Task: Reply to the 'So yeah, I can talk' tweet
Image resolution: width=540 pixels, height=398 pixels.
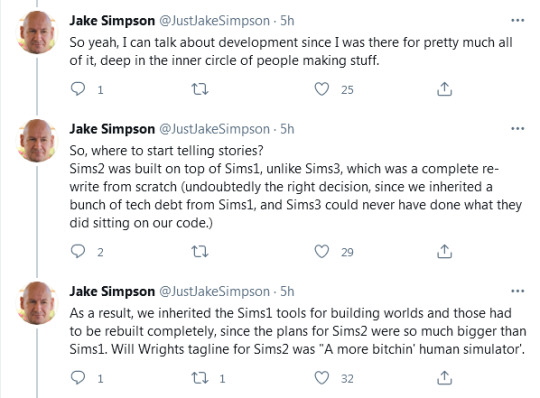Action: click(78, 89)
